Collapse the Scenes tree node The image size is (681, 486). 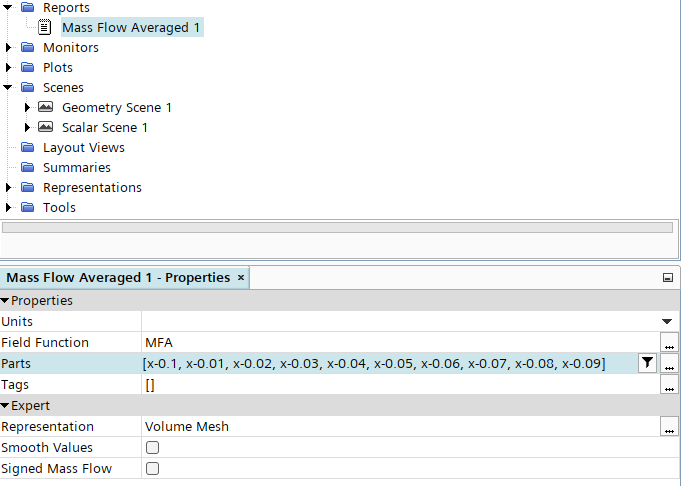point(9,87)
